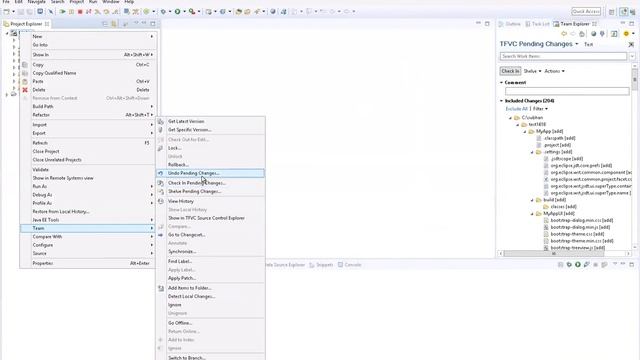
Task: Click the Go to Changeset arrow icon
Action: point(161,235)
